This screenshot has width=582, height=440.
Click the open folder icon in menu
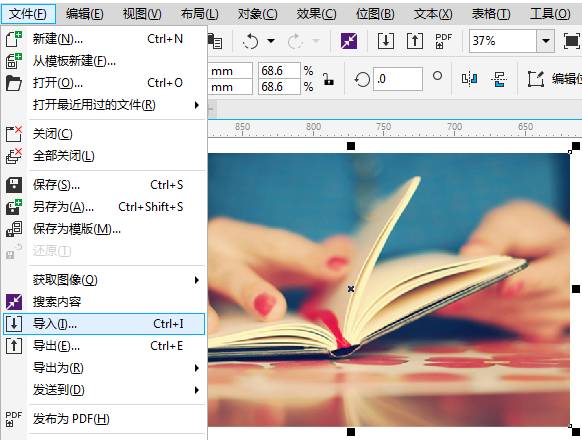(14, 83)
